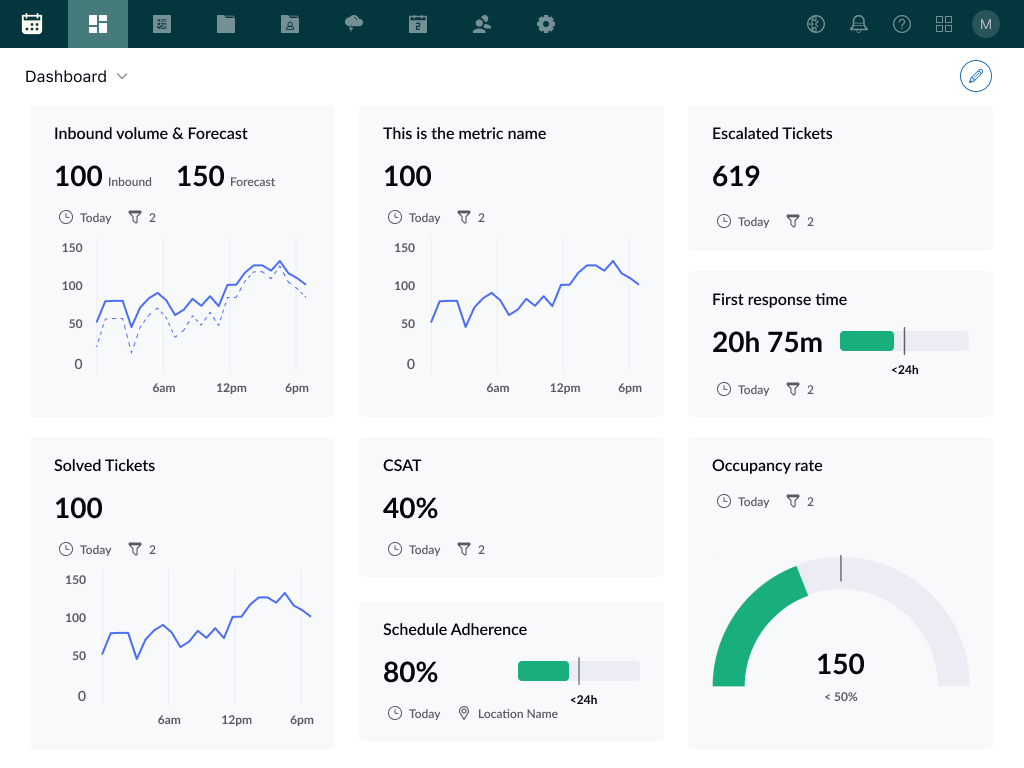Click the globe icon in top bar
Viewport: 1024px width, 768px height.
click(816, 24)
